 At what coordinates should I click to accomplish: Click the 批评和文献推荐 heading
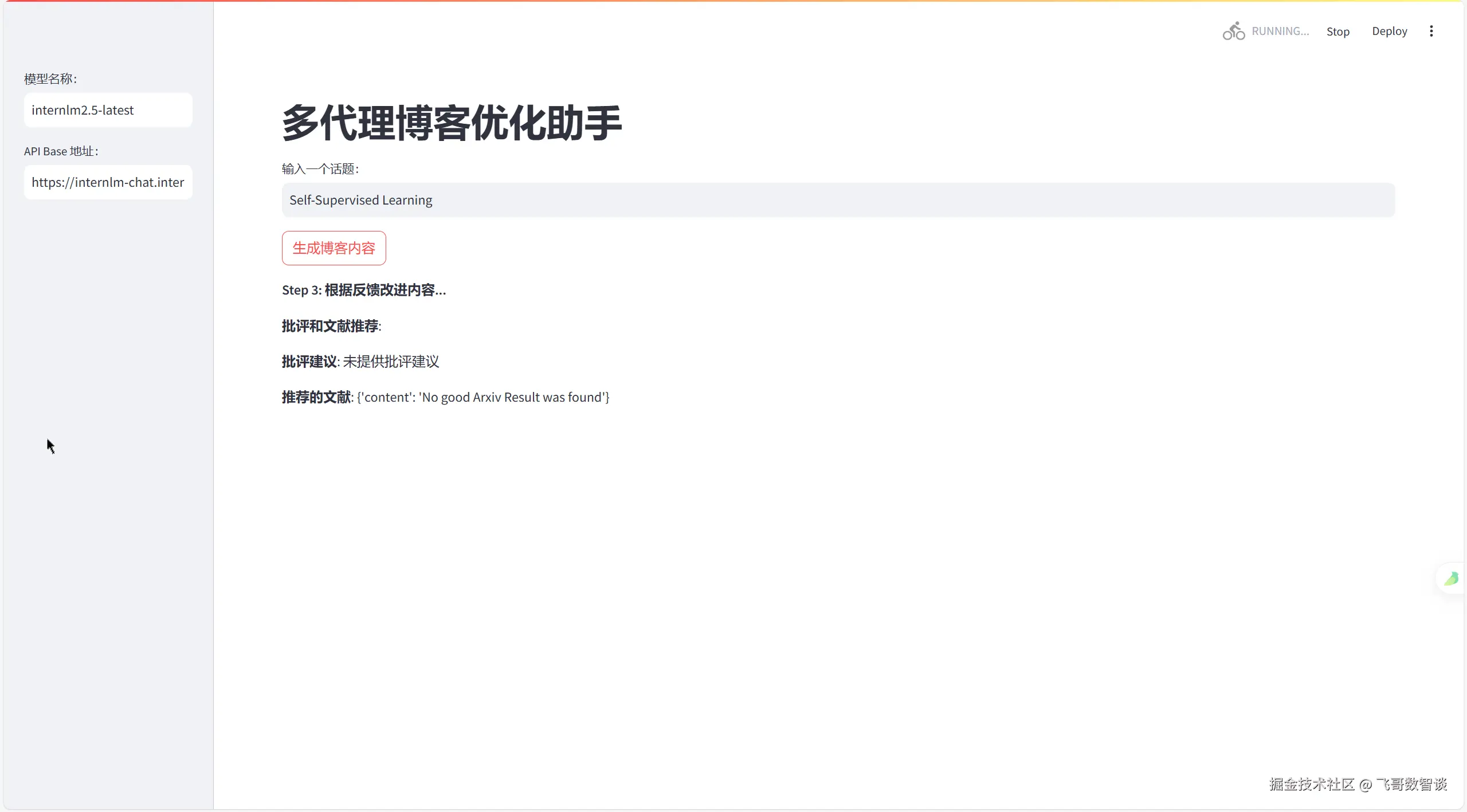click(x=331, y=326)
